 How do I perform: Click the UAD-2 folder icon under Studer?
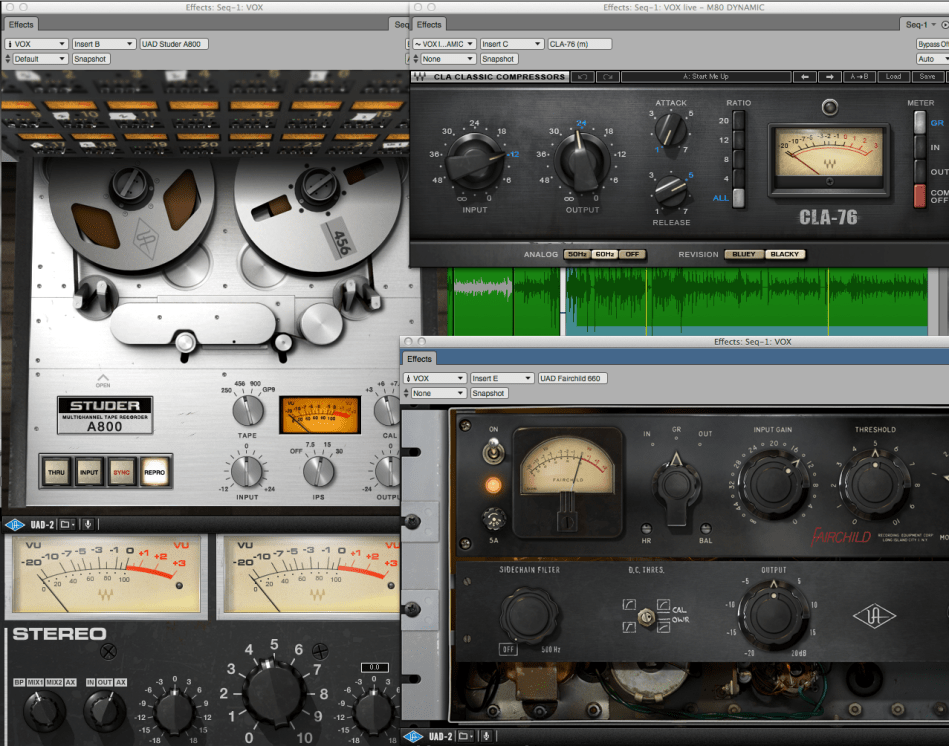pyautogui.click(x=67, y=523)
